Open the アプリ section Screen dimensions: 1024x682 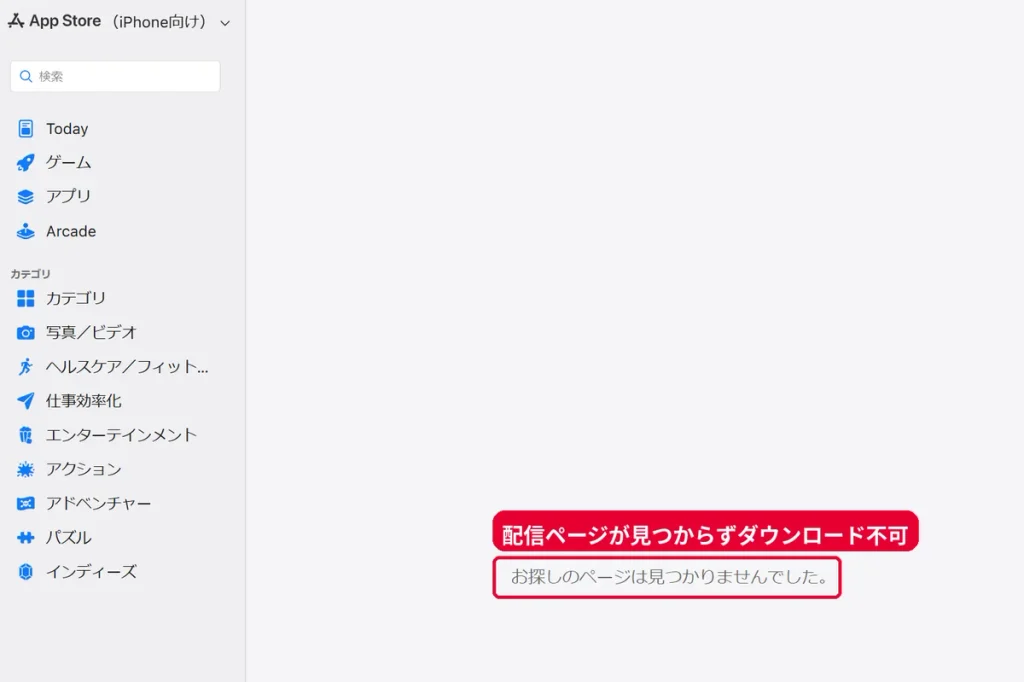[68, 196]
